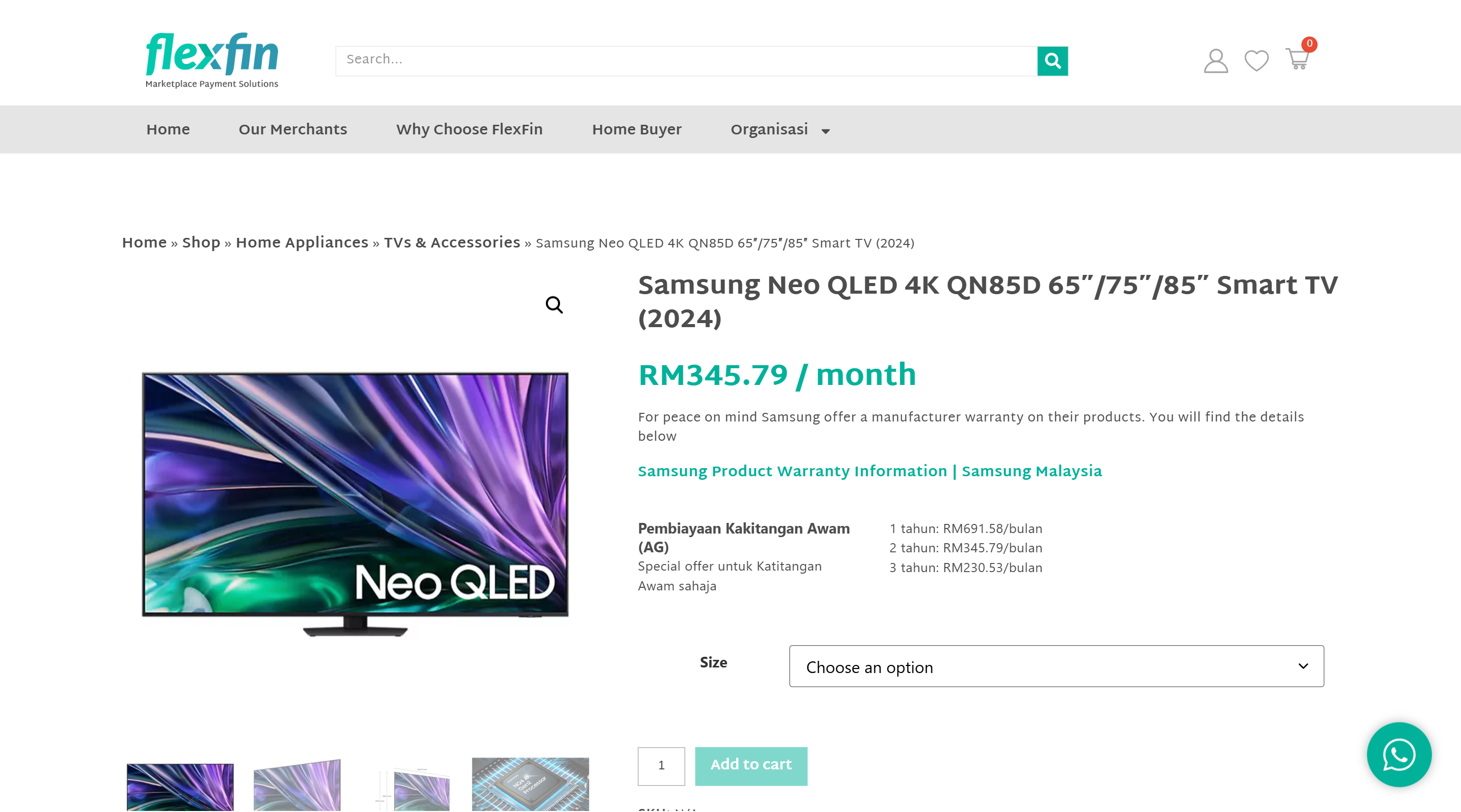Select Home Buyer in navigation bar
The image size is (1461, 812).
(636, 129)
